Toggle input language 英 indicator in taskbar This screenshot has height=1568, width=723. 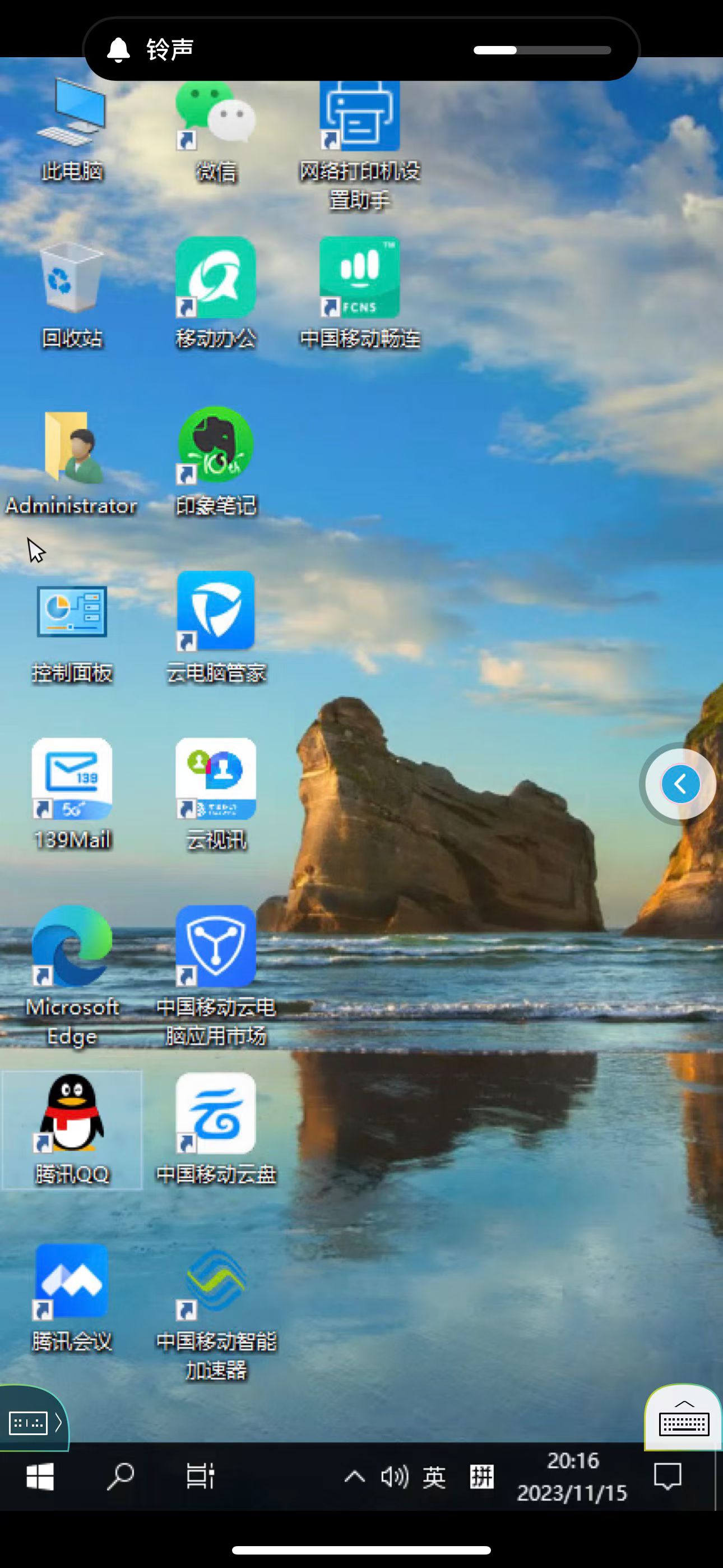pyautogui.click(x=434, y=1477)
